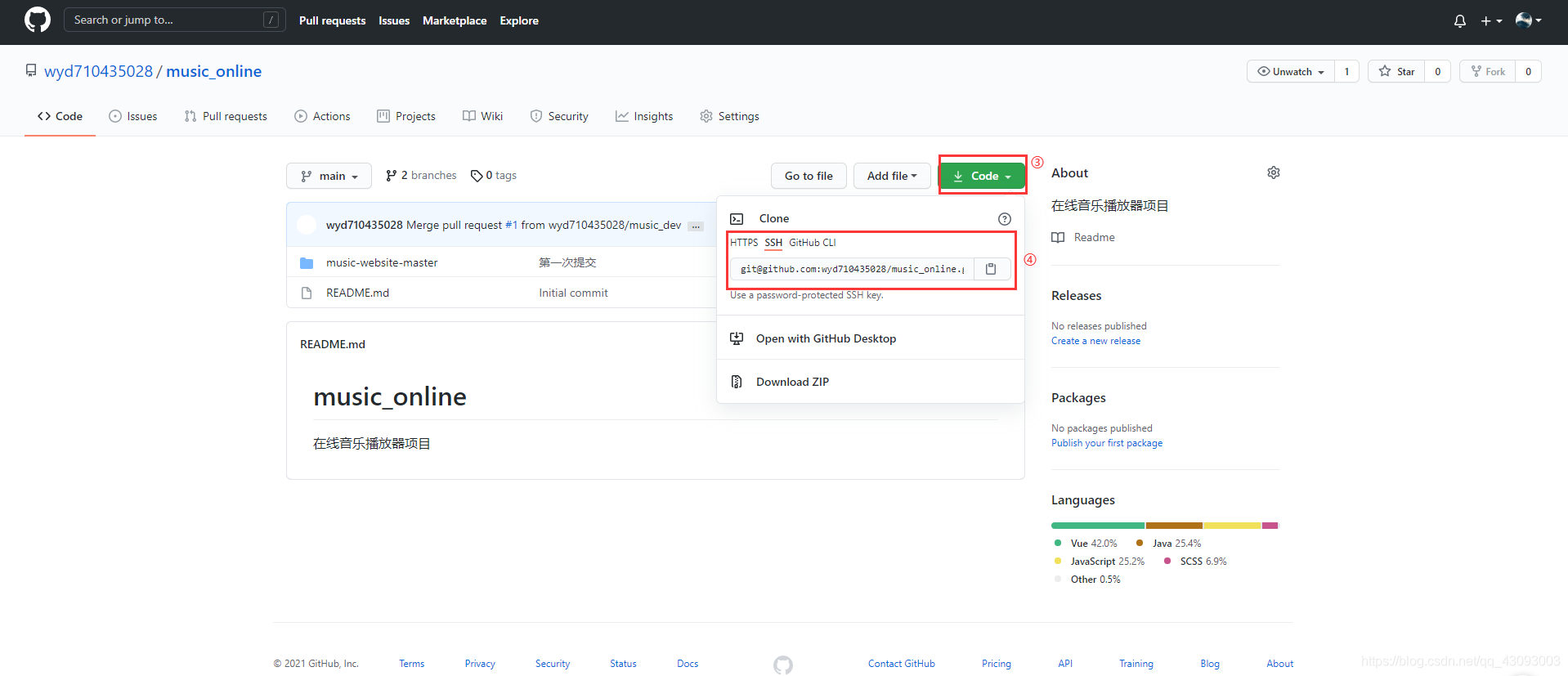This screenshot has width=1568, height=676.
Task: Click the footer GitHub logo icon
Action: (783, 665)
